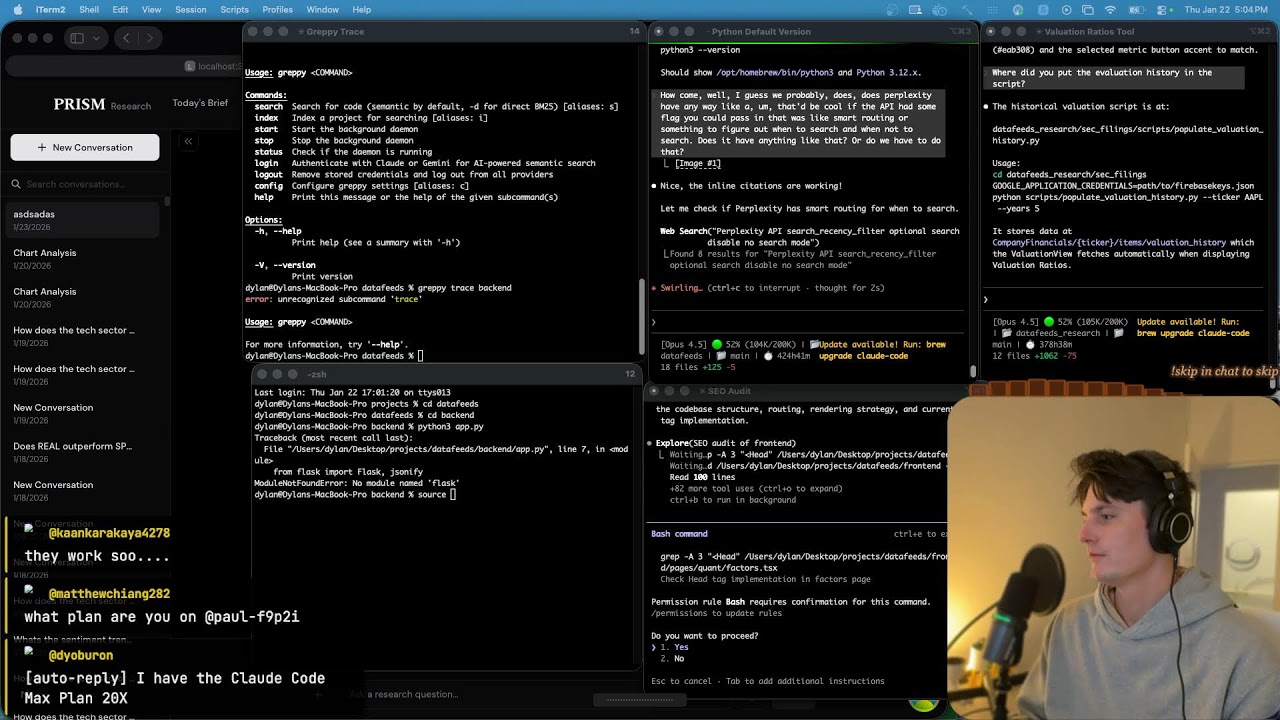The image size is (1280, 720).
Task: Focus the SEO Audit window title
Action: (x=728, y=390)
